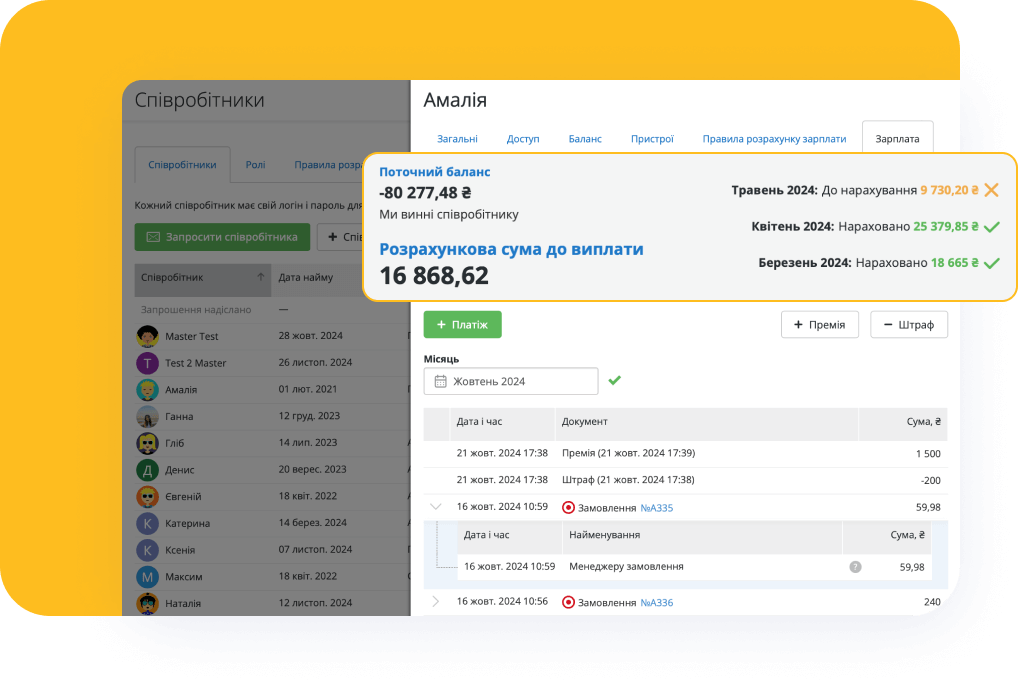Click the red icon of order №A336

[x=569, y=602]
